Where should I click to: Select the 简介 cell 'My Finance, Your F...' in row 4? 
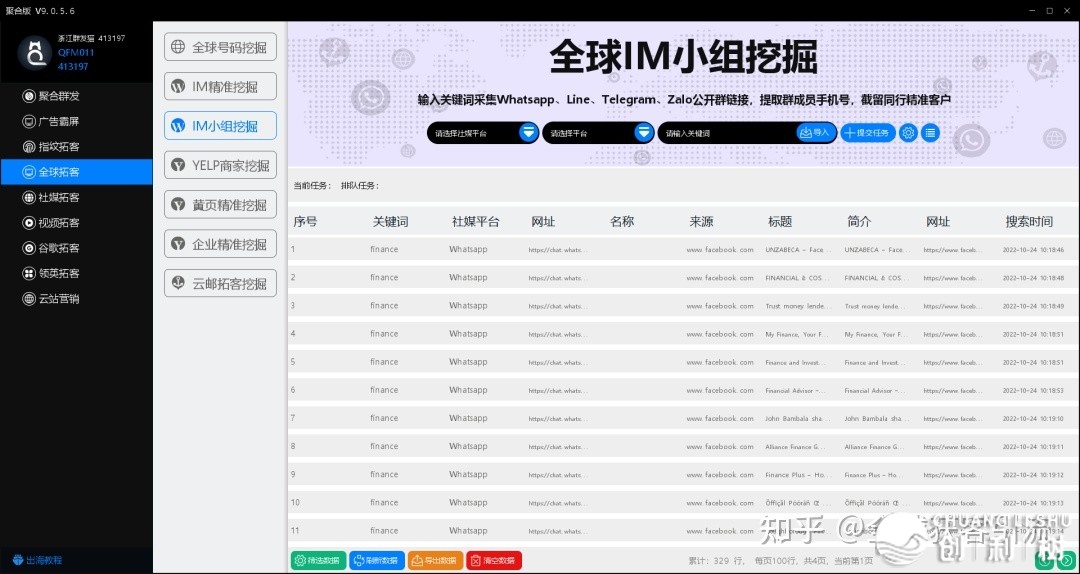point(874,334)
